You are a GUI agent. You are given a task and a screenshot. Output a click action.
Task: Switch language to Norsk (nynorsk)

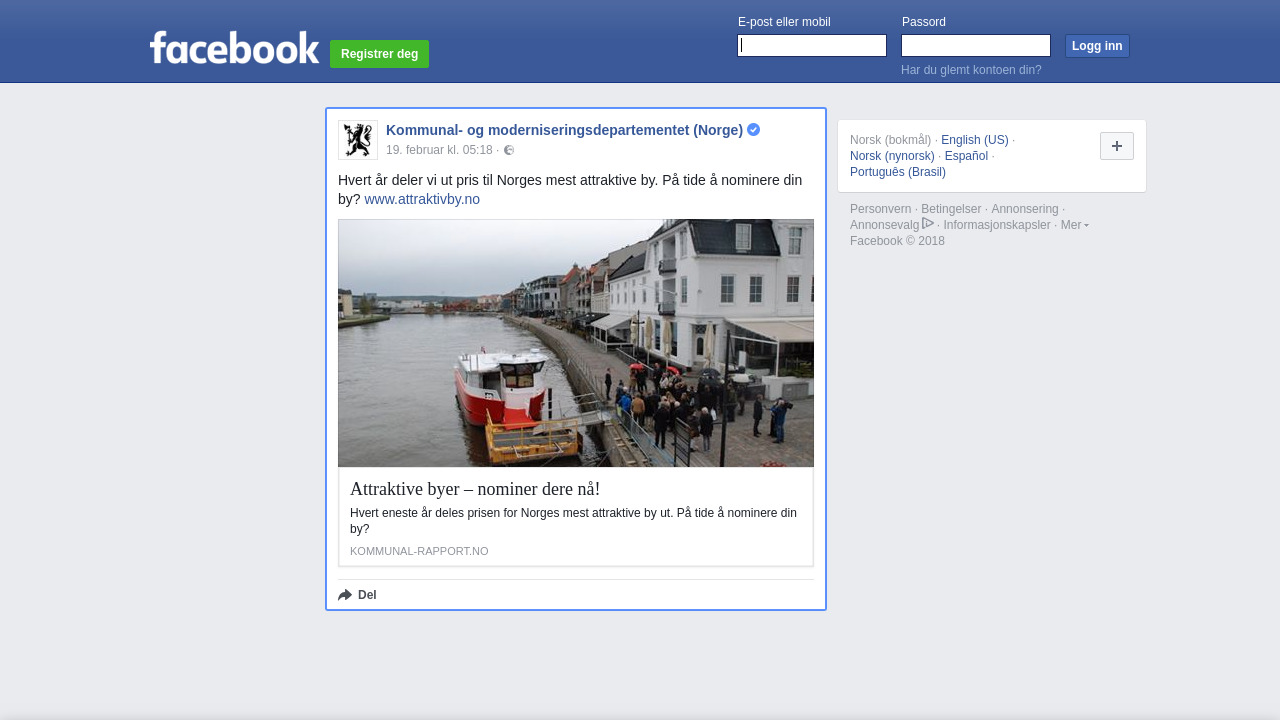(x=892, y=156)
